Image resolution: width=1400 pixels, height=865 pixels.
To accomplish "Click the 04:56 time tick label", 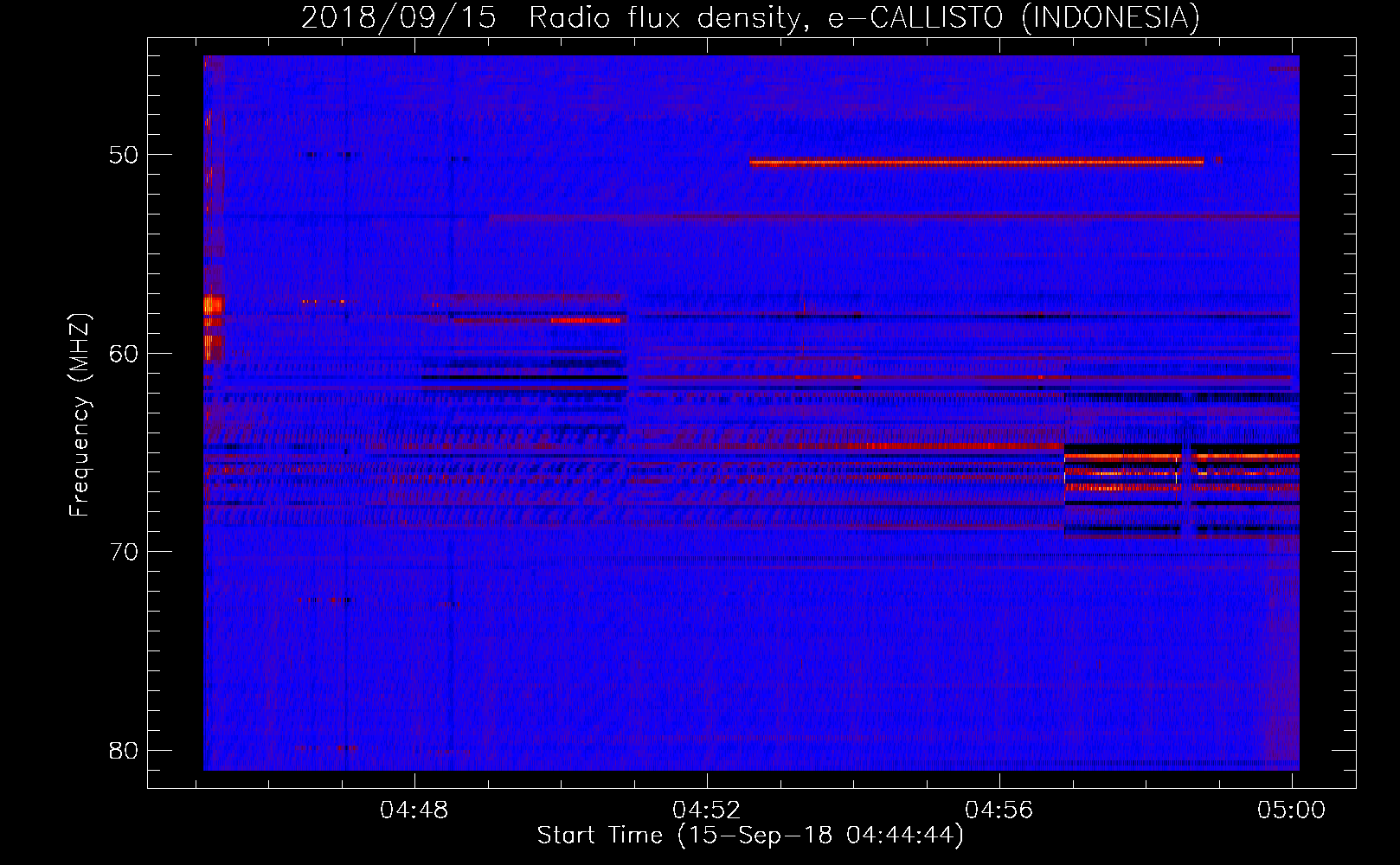I will point(999,810).
